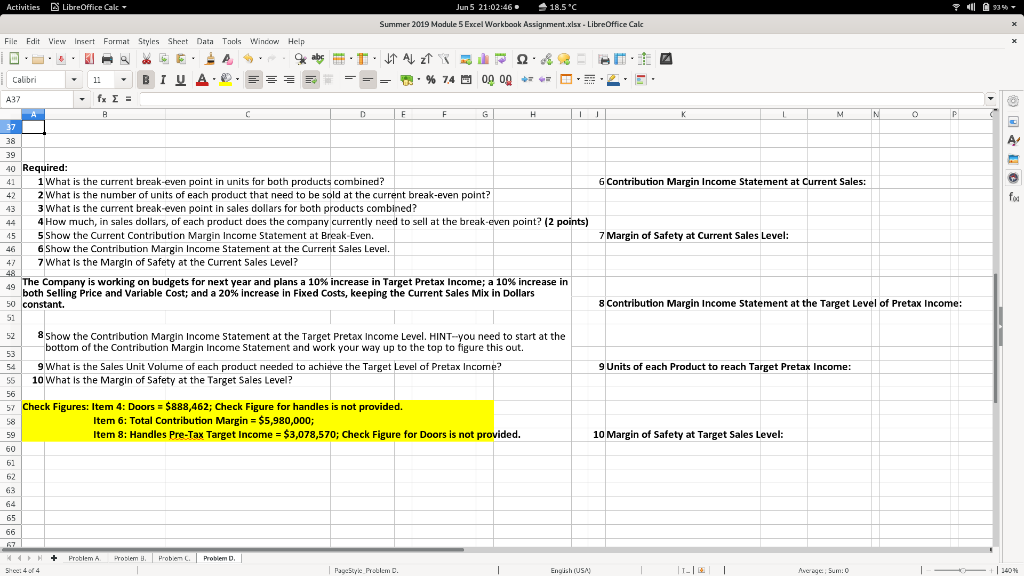1024x576 pixels.
Task: Insert a chart
Action: [483, 59]
